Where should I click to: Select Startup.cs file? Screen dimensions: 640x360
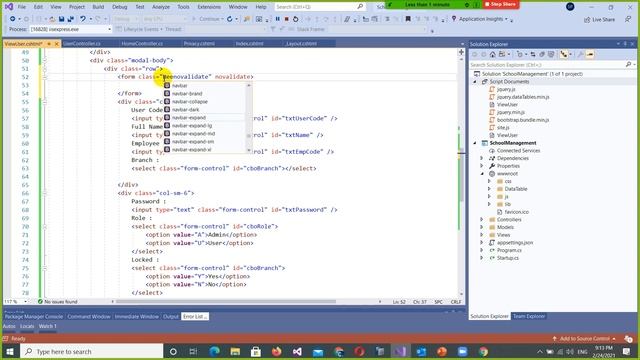(x=507, y=258)
